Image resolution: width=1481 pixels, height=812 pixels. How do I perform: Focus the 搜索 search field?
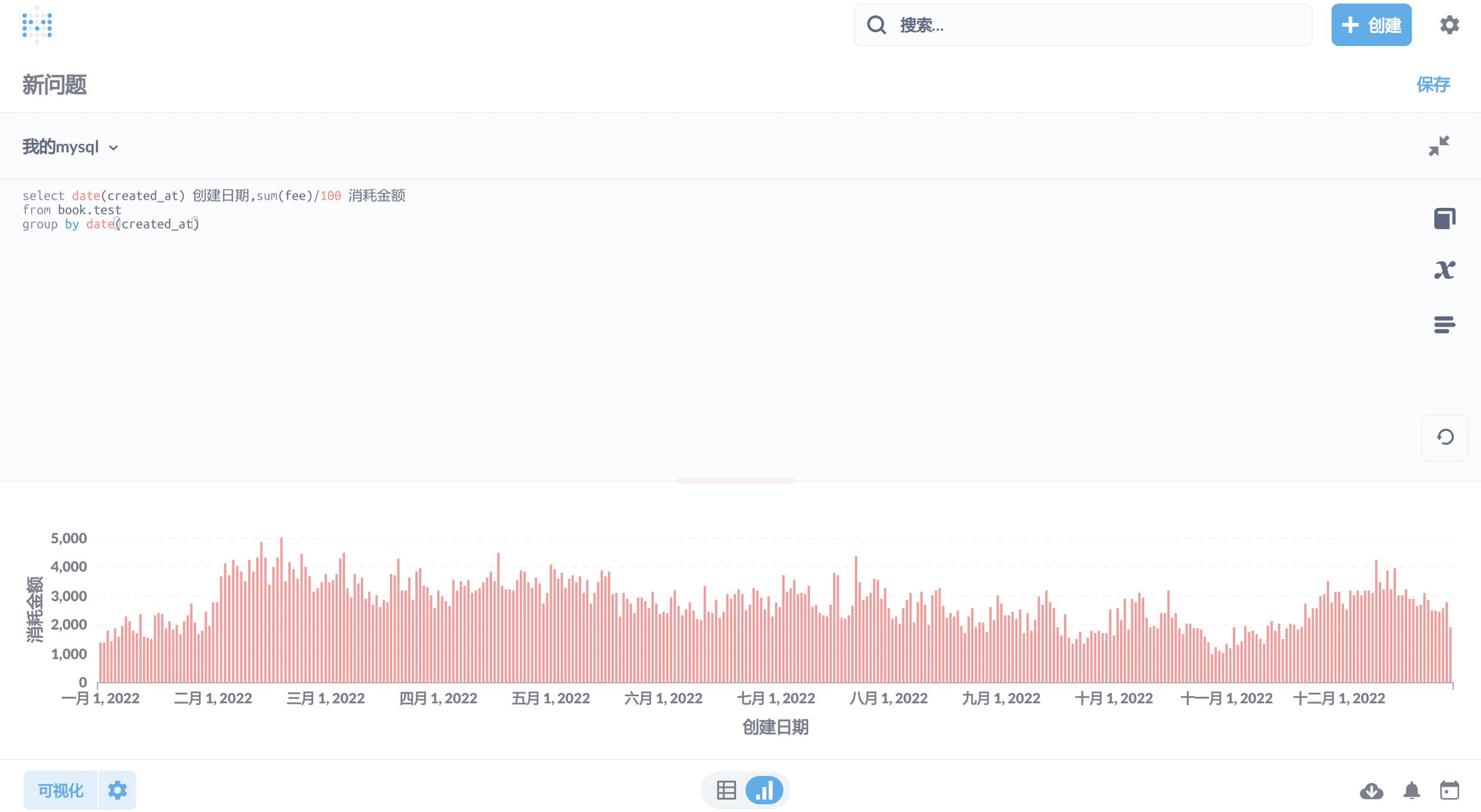pos(1082,25)
